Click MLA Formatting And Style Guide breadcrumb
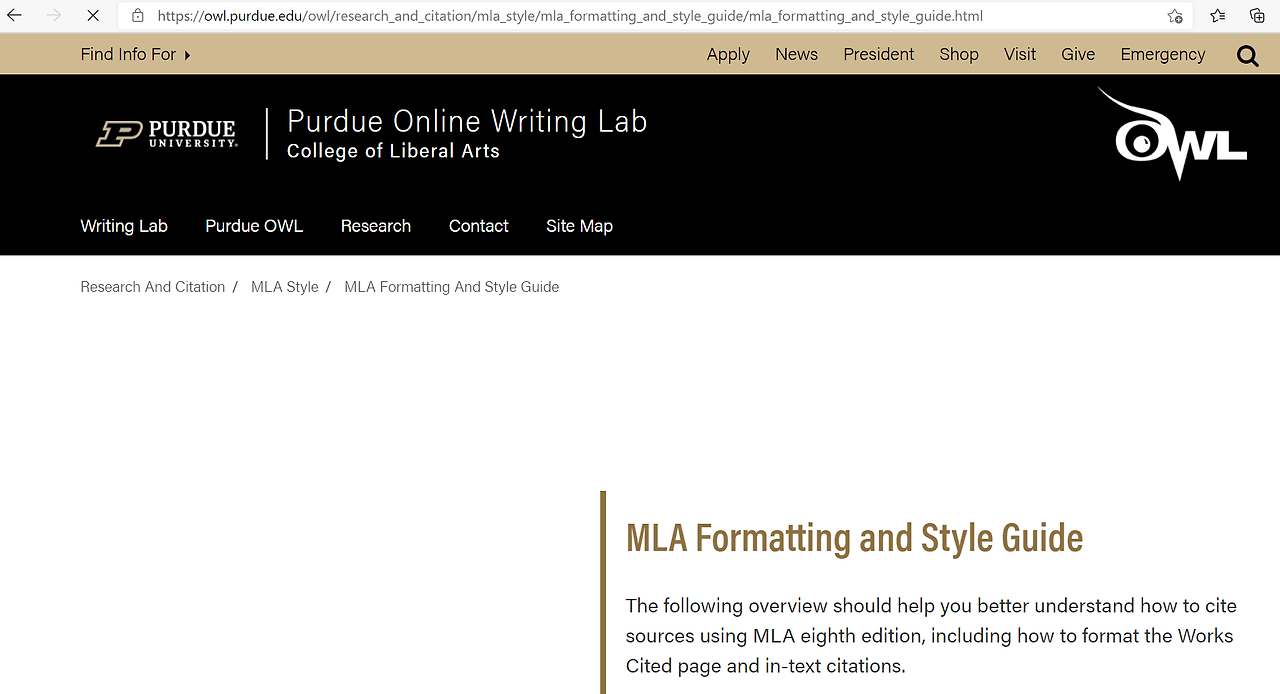Screen dimensions: 1280x694 pyautogui.click(x=452, y=287)
